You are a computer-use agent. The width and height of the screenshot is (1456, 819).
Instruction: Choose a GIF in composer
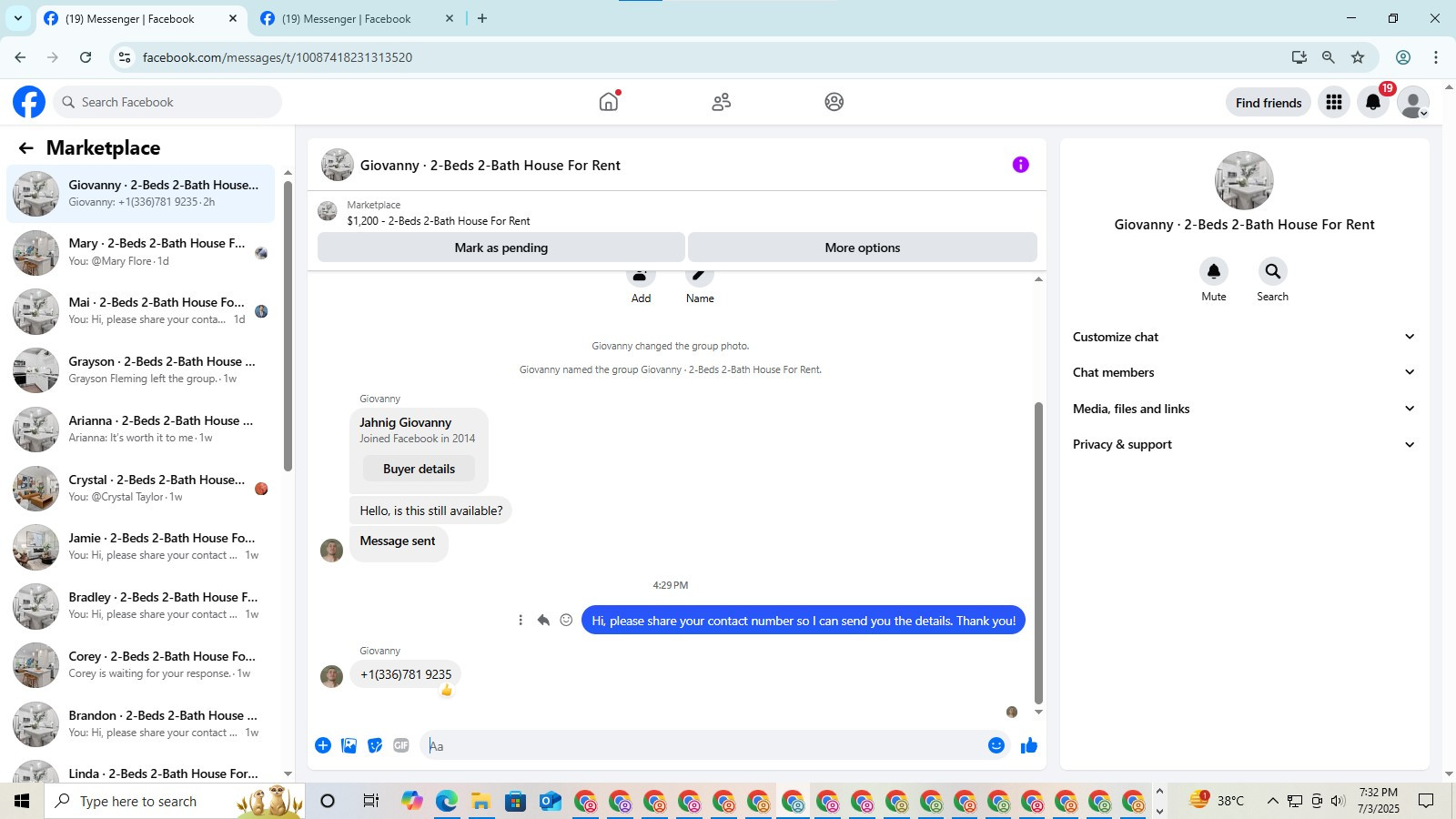point(401,745)
